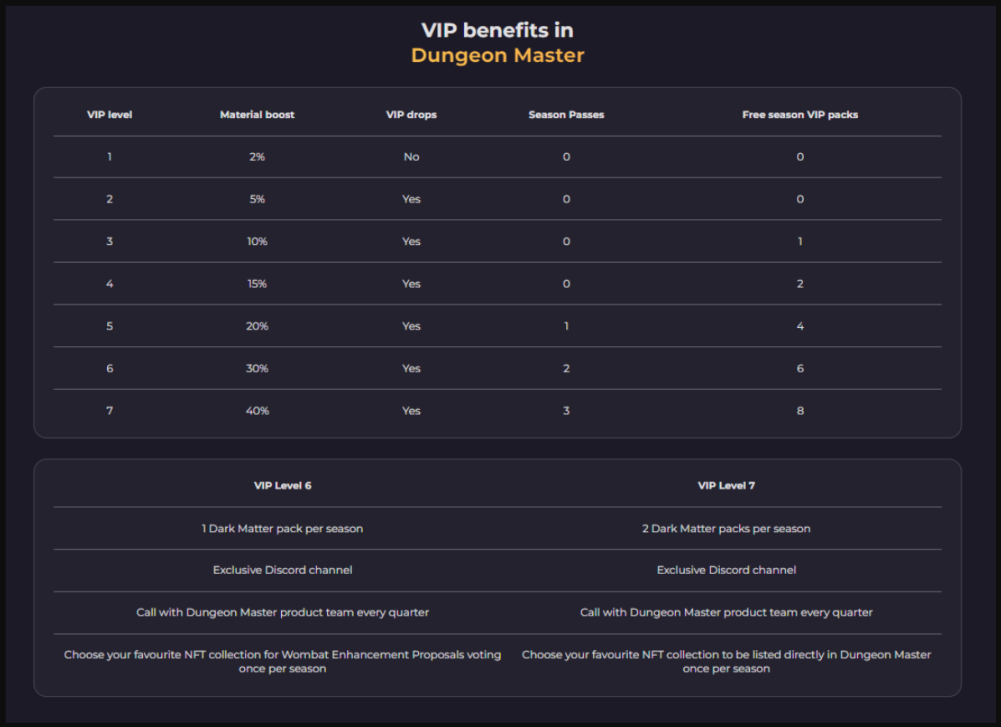Viewport: 1001px width, 727px height.
Task: Click the Season Passes "2" in the 30% row
Action: click(x=566, y=368)
